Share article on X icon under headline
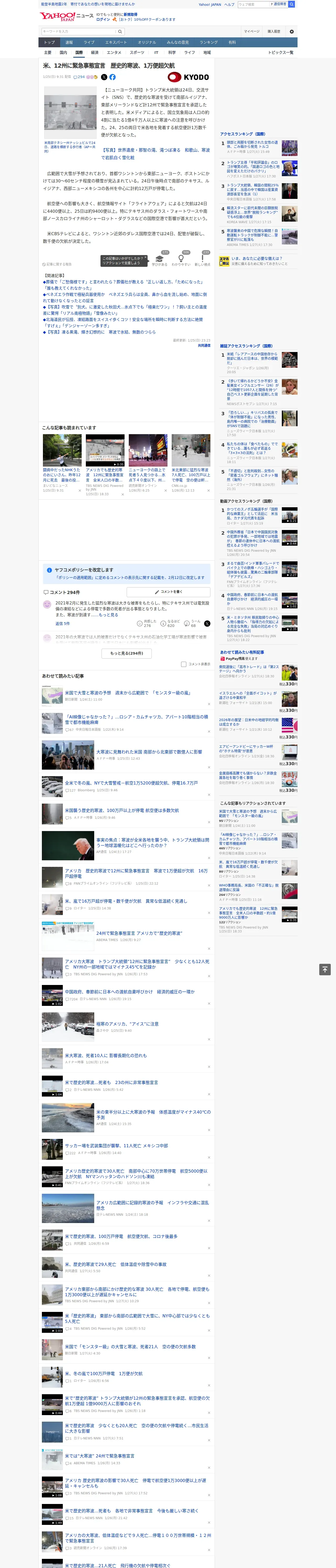Screen dimensions: 336x1568 pos(104,77)
